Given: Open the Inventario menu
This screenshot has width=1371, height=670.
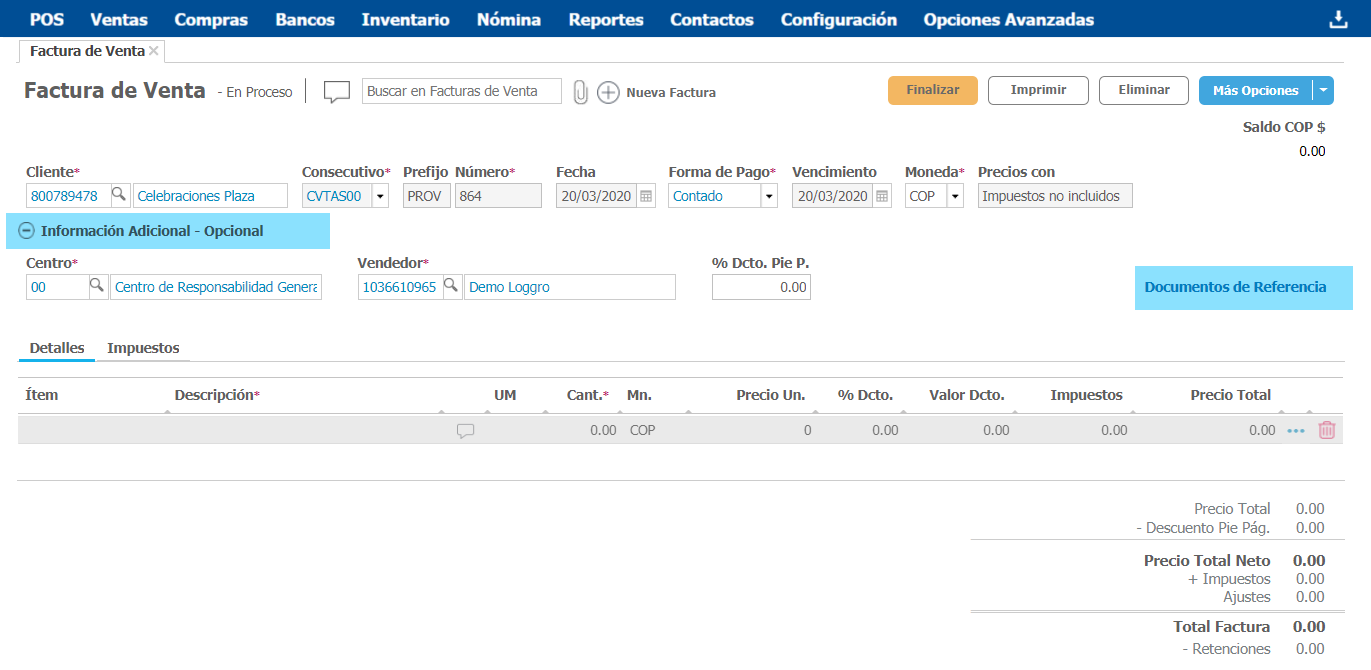Looking at the screenshot, I should tap(405, 20).
